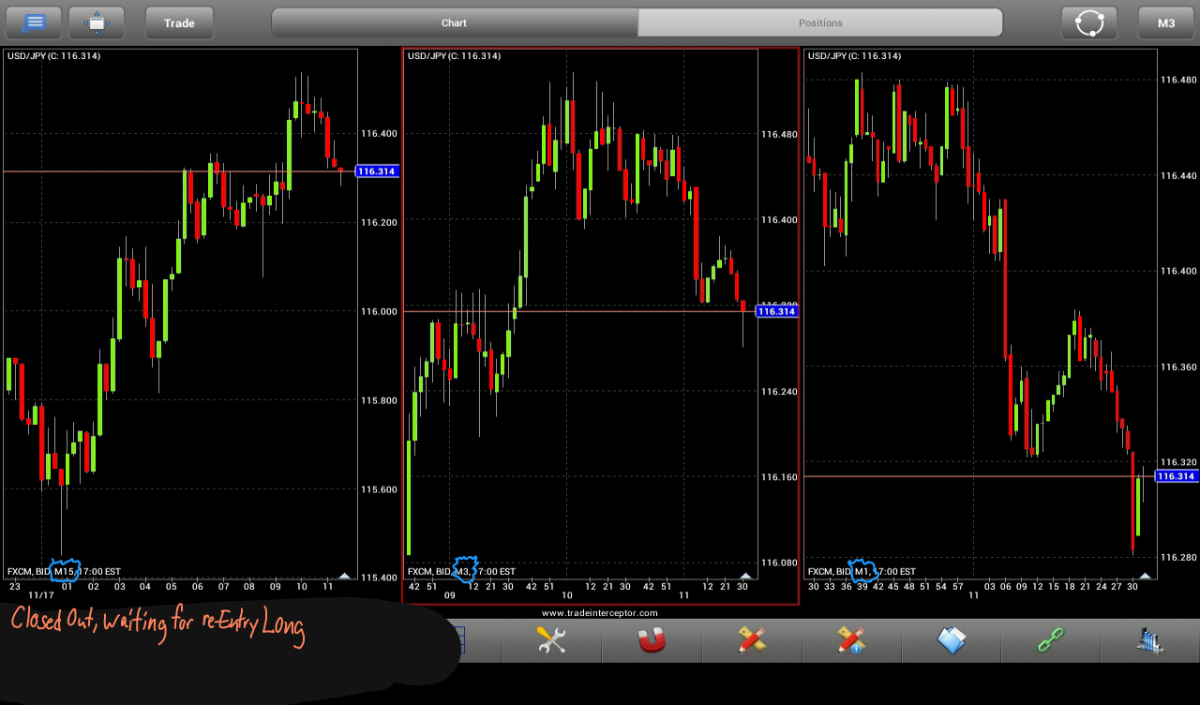
Task: Tap the 116.280 price axis label
Action: 1179,557
